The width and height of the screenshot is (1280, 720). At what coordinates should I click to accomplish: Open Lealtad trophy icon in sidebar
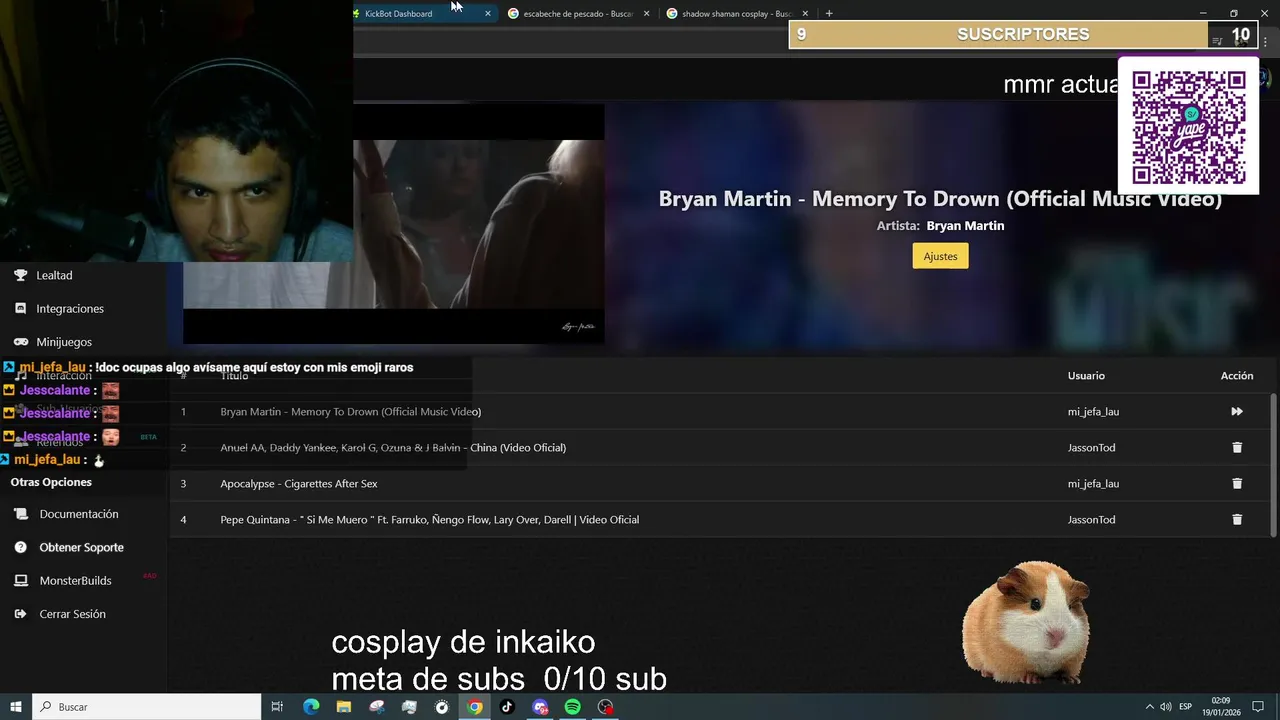[20, 275]
